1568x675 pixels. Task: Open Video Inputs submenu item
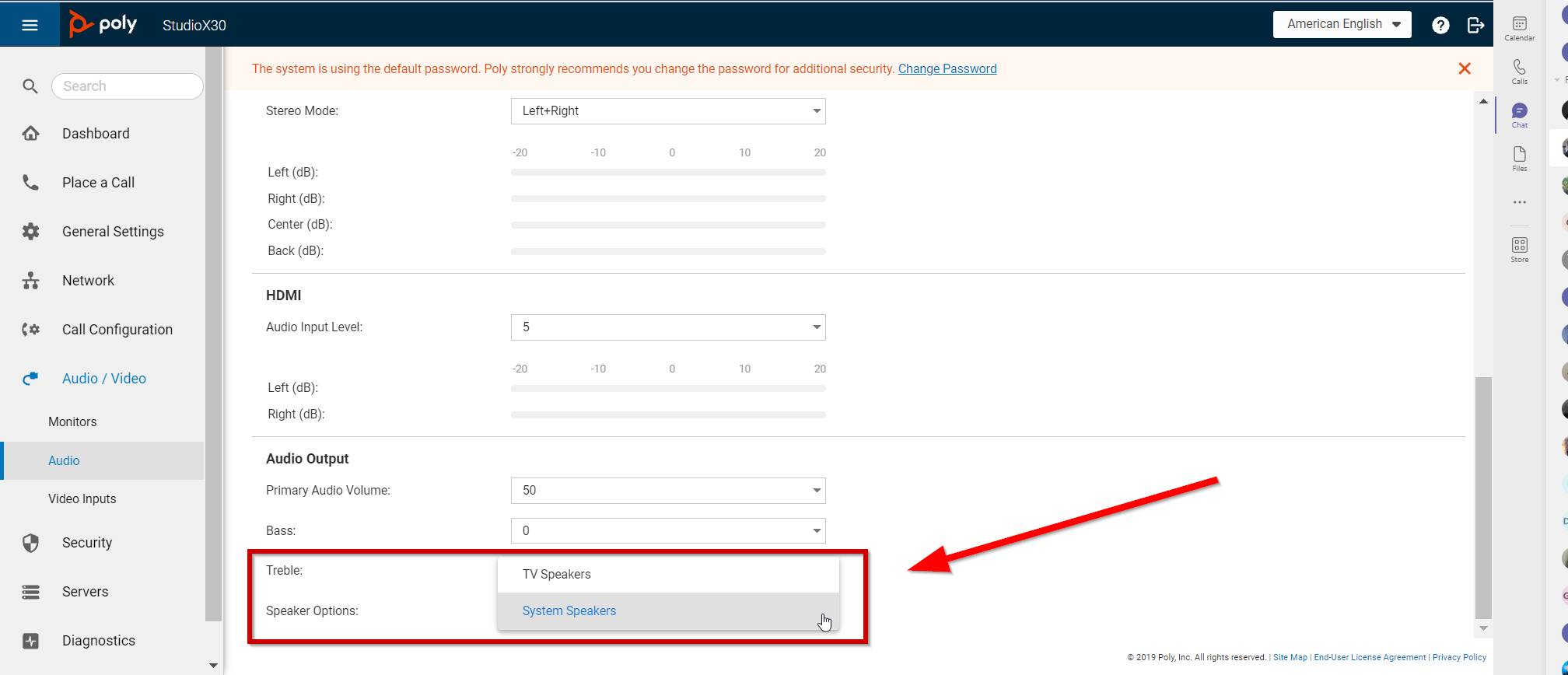[82, 498]
